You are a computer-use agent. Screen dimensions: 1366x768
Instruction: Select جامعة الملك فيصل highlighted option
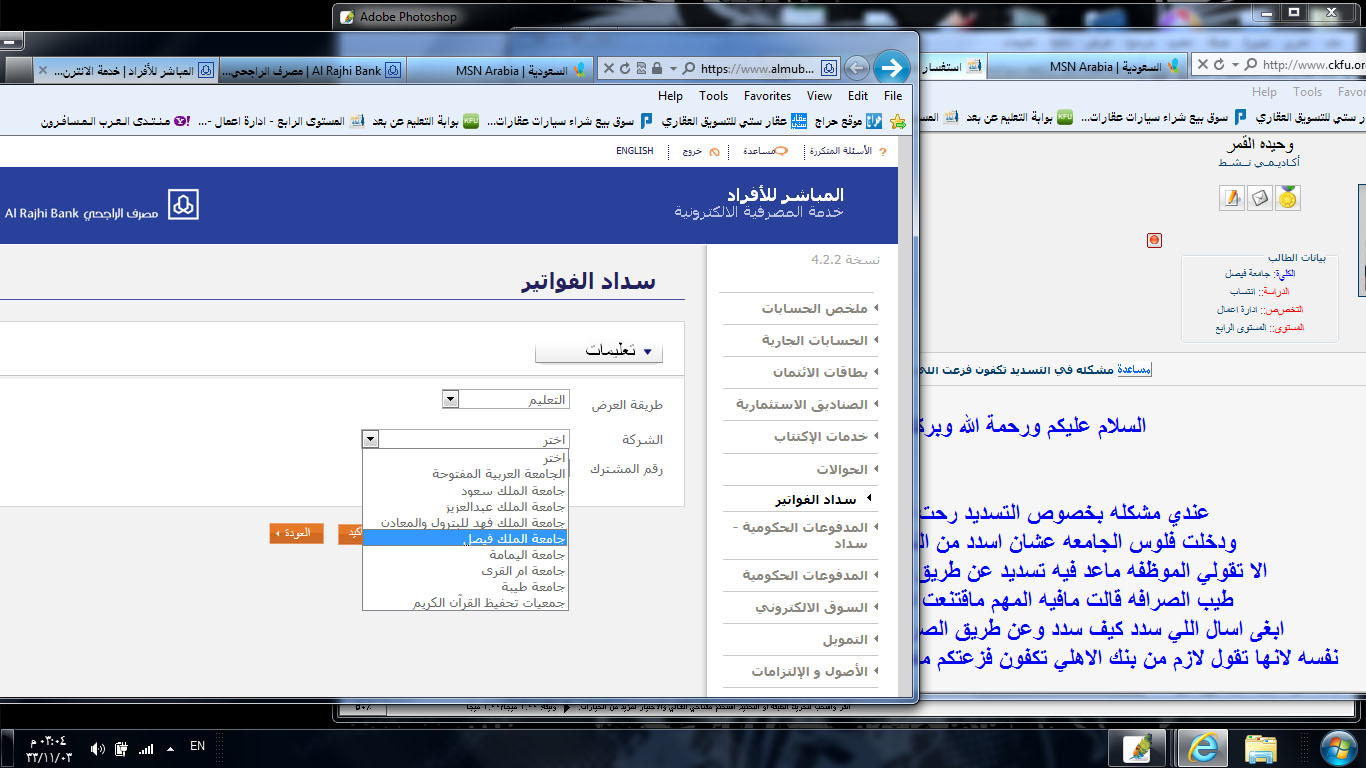tap(466, 538)
